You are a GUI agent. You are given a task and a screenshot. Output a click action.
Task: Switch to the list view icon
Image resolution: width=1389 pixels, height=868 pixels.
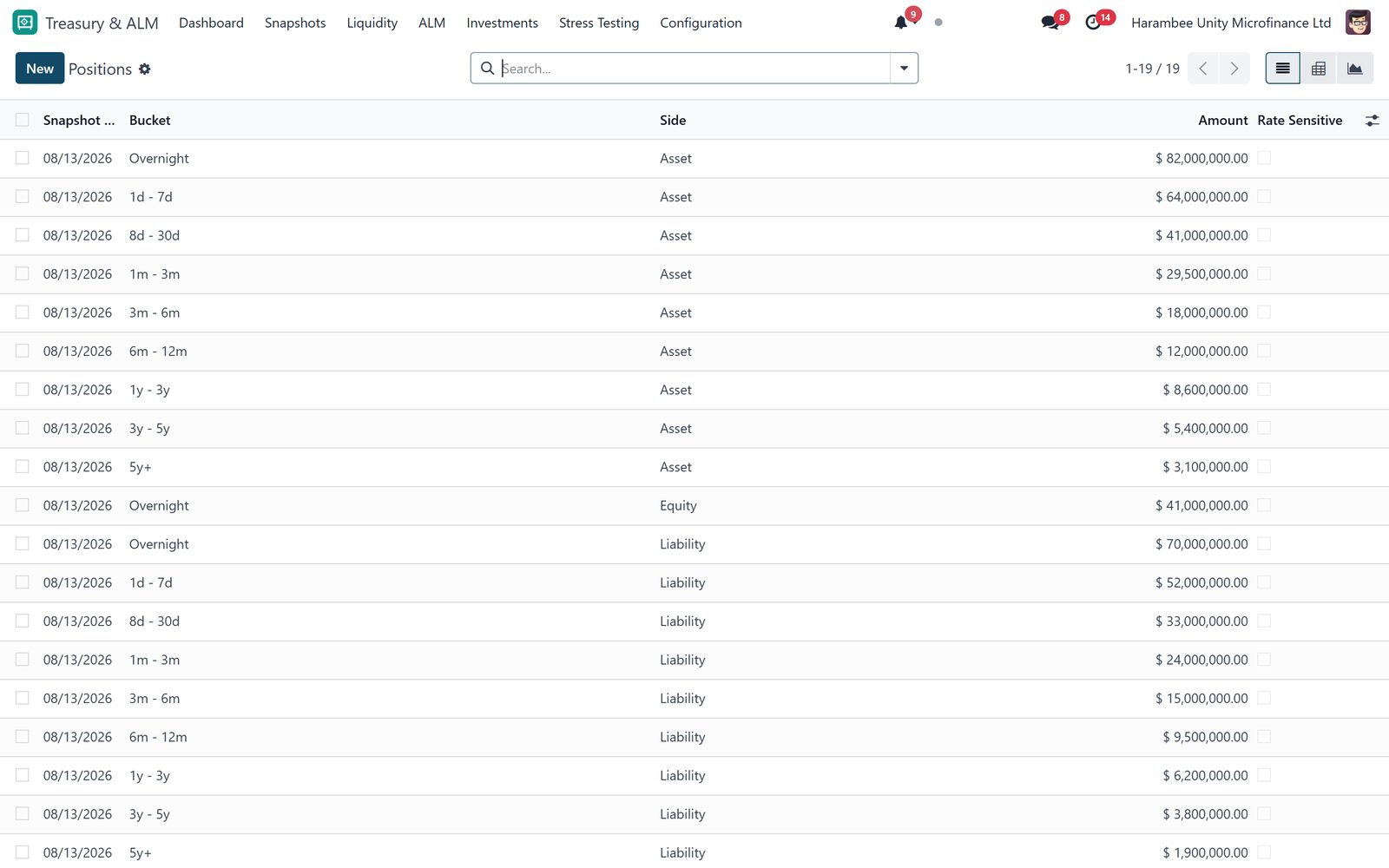1282,69
